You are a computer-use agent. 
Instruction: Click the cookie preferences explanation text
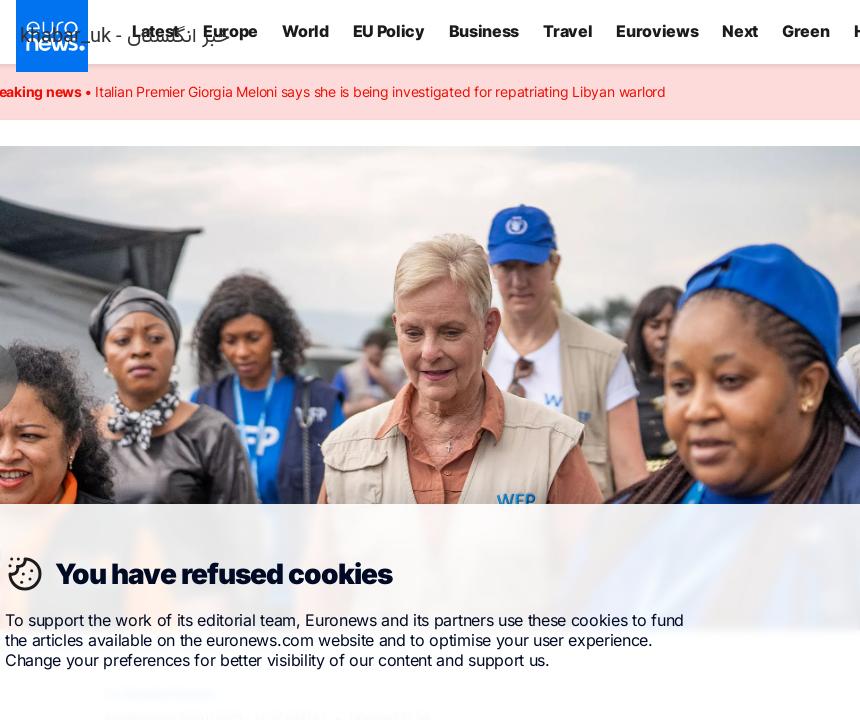[344, 640]
